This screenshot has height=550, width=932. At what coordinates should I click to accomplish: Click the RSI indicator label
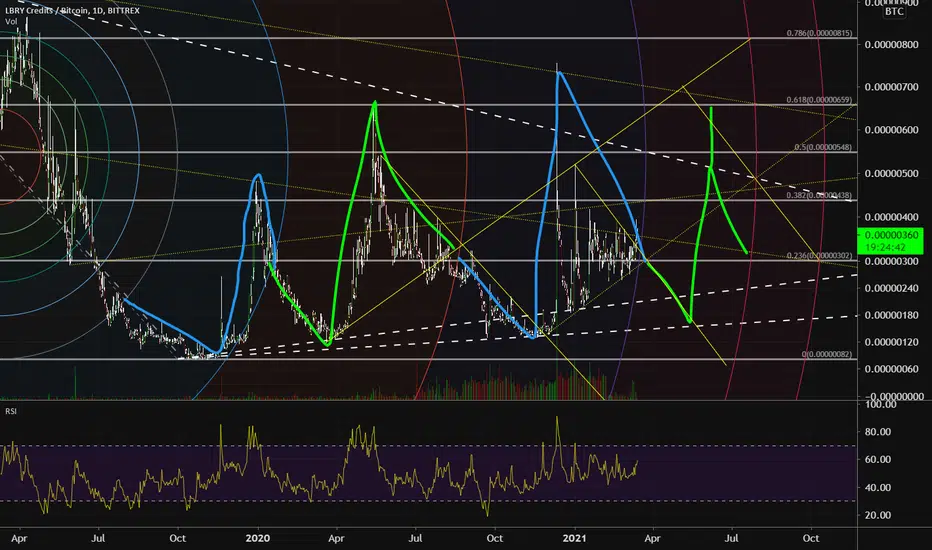click(x=11, y=411)
